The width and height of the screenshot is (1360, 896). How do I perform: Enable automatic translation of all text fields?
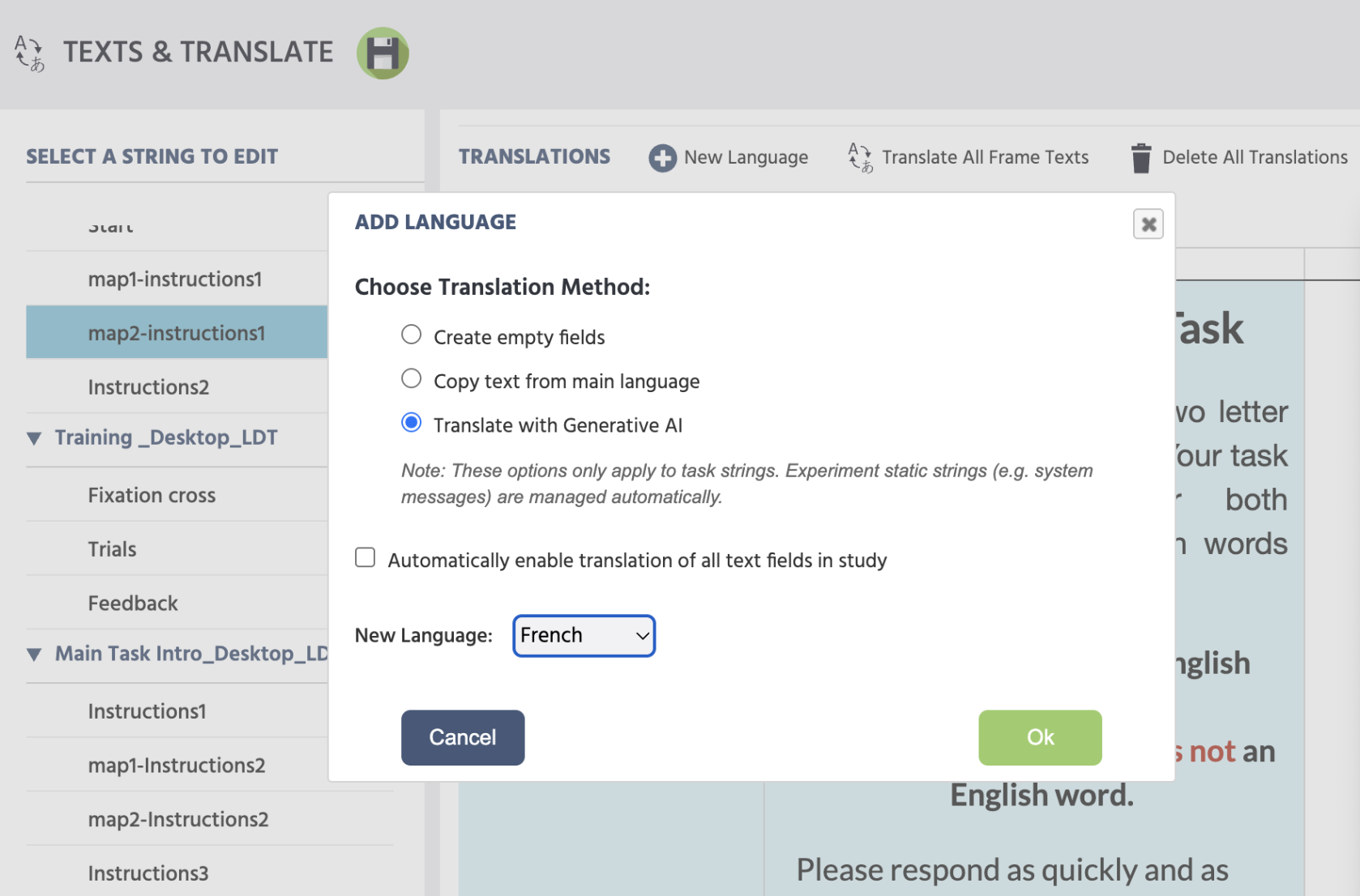(x=366, y=557)
